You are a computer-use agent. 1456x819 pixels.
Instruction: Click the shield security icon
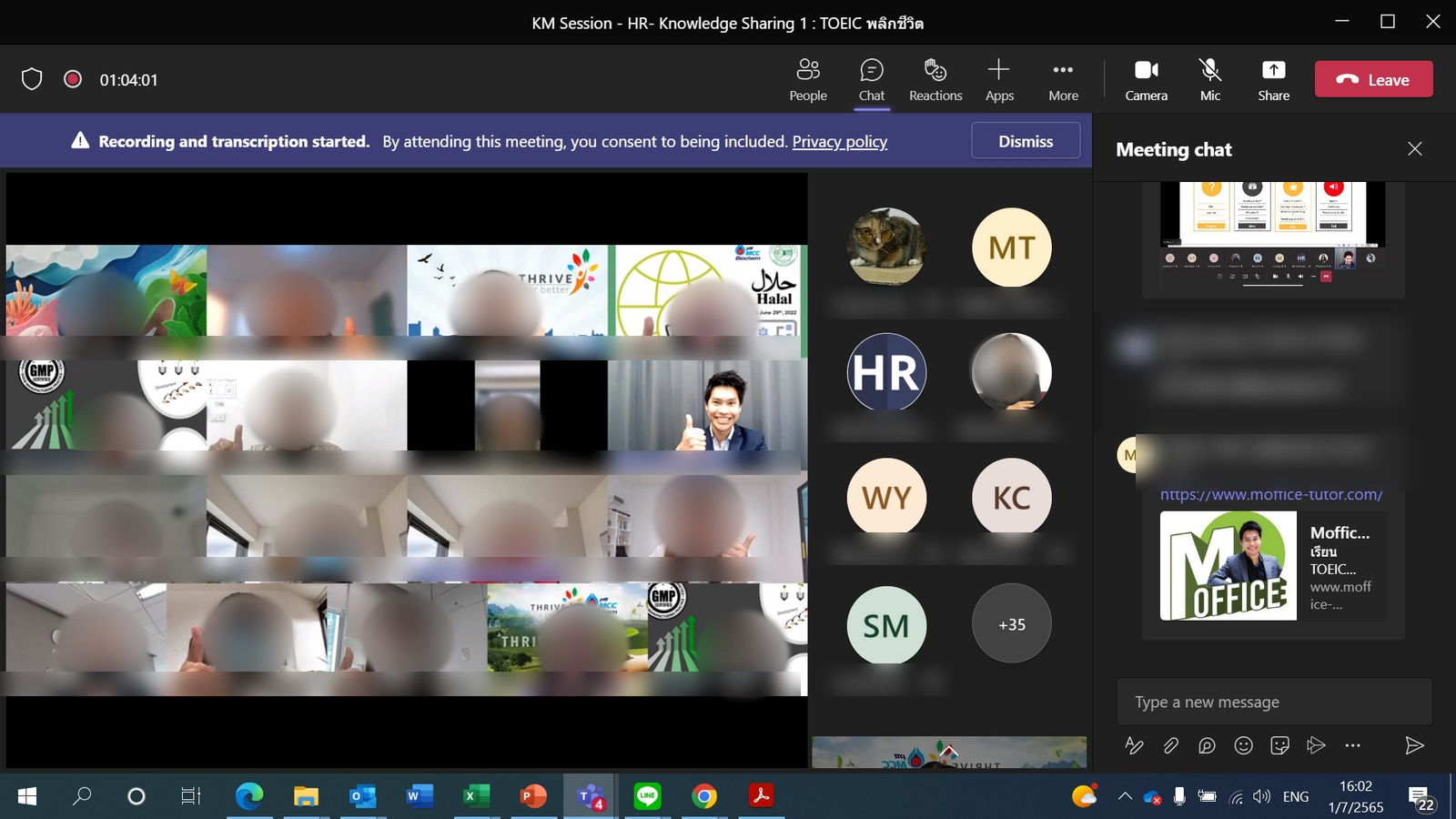click(x=32, y=79)
